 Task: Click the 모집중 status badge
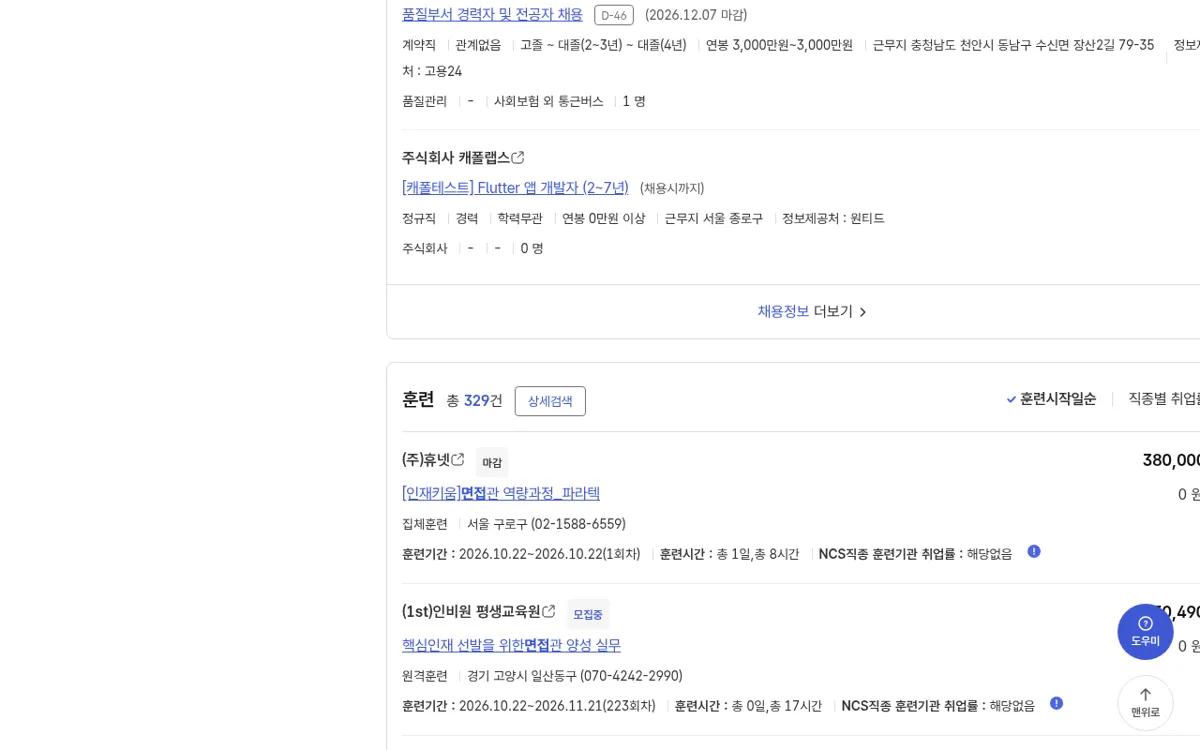pyautogui.click(x=588, y=614)
